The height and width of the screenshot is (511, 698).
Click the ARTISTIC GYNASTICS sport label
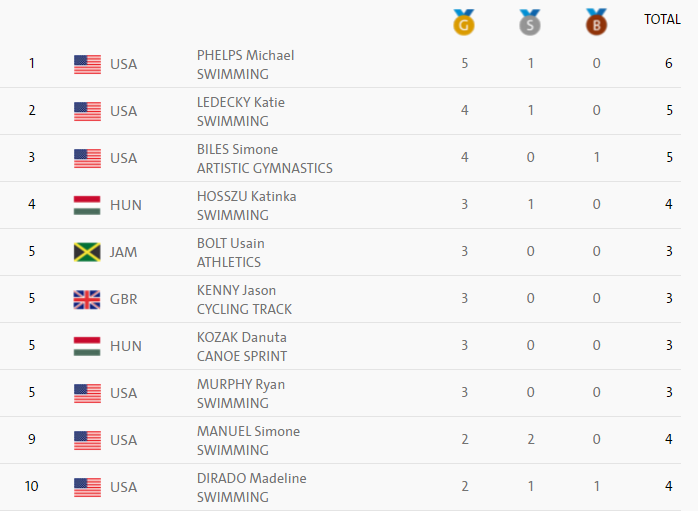[264, 168]
